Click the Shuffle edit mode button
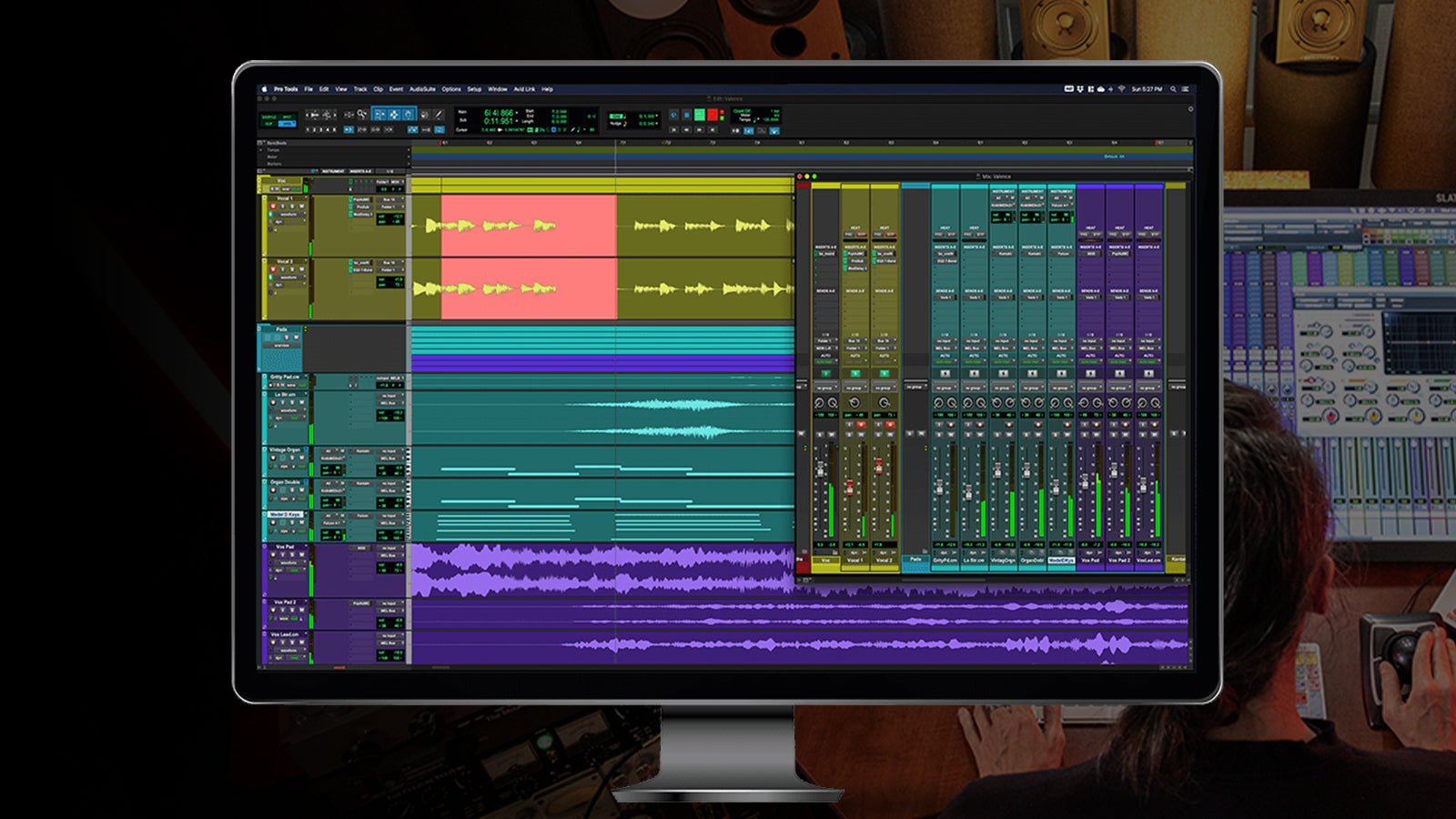 click(269, 117)
